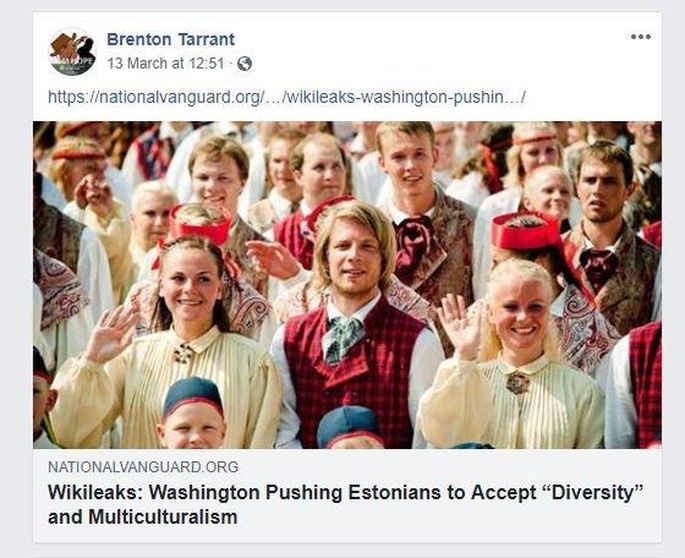685x558 pixels.
Task: Open the Wikileaks Washington Pushing Estonians headline
Action: [x=346, y=504]
